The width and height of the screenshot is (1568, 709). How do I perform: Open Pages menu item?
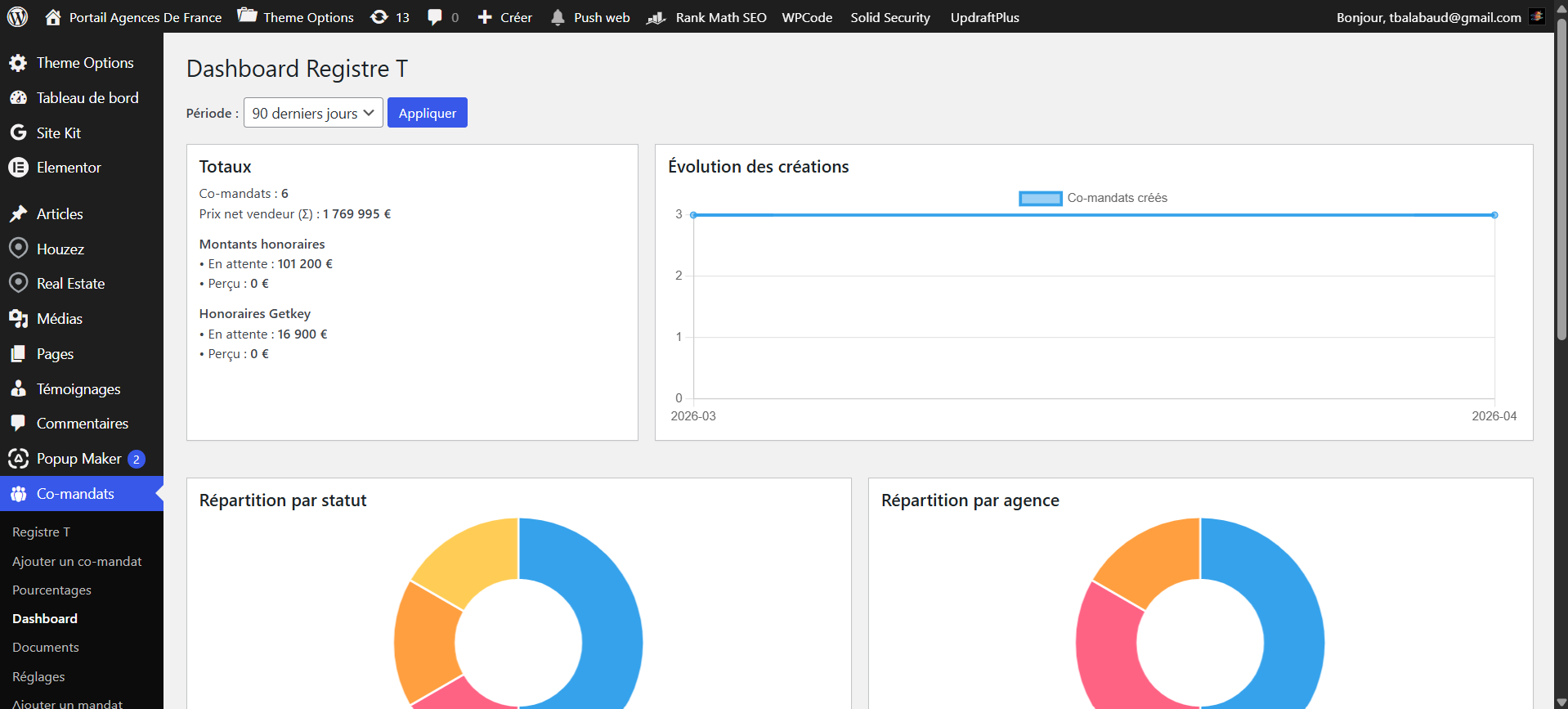point(82,354)
